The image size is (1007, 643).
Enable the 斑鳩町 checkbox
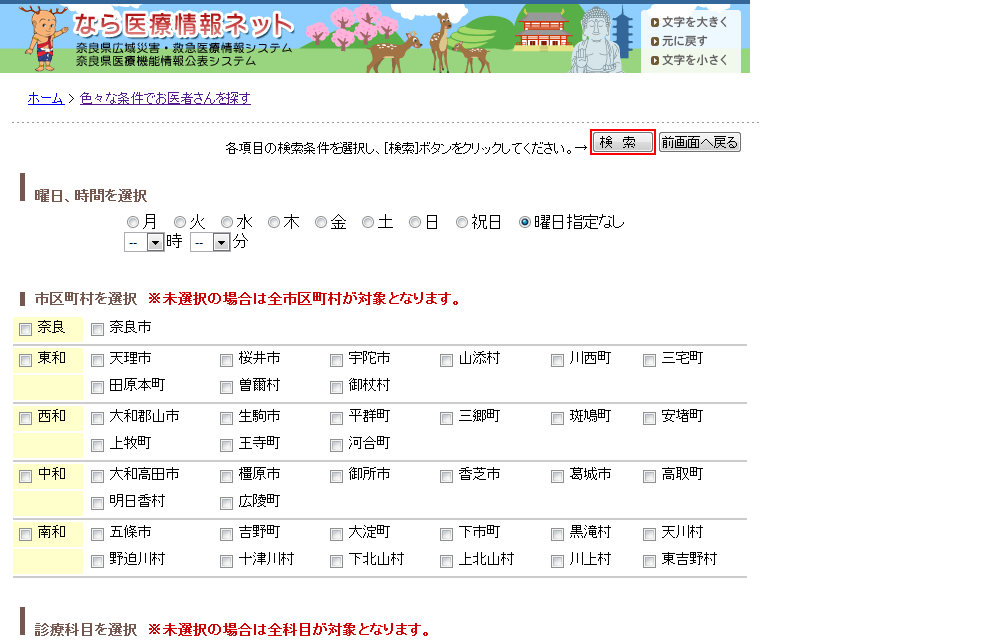557,419
